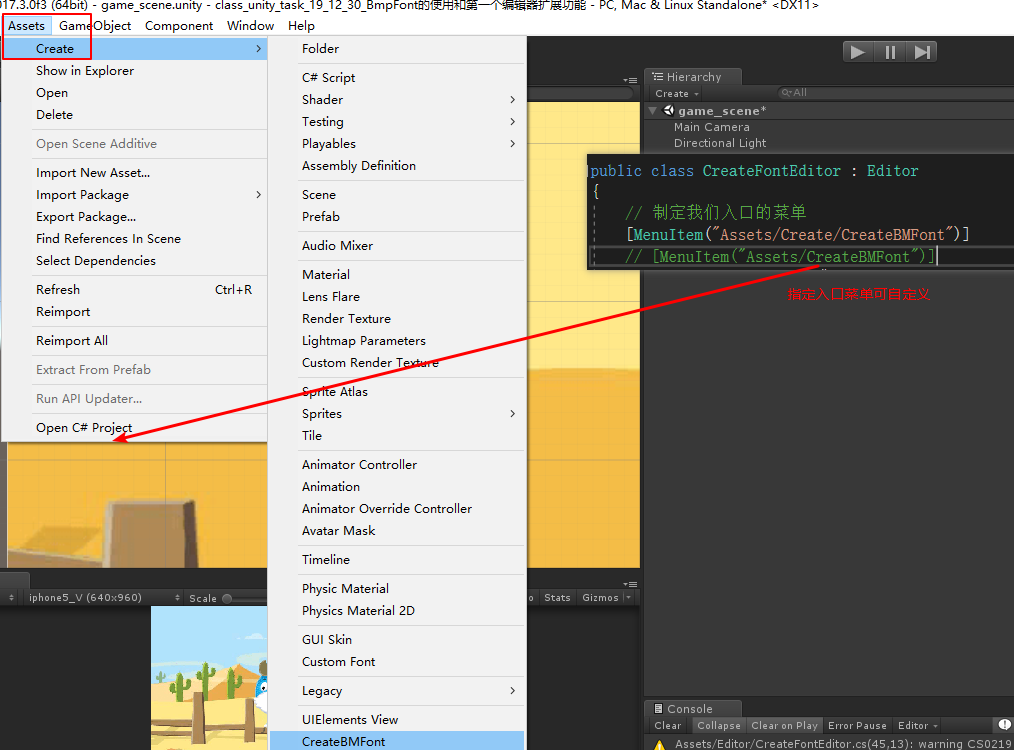This screenshot has width=1014, height=750.
Task: Click the Hierarchy search magnifier icon
Action: (786, 93)
